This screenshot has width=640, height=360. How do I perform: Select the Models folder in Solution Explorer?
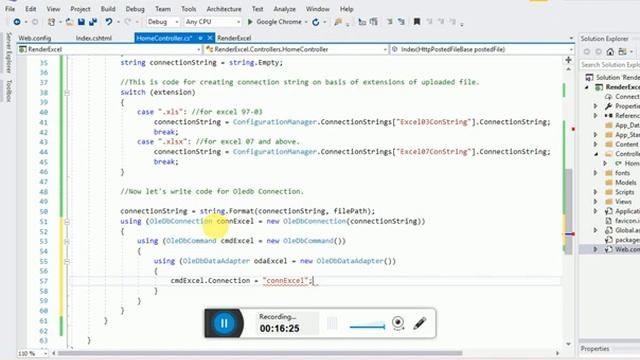[625, 182]
